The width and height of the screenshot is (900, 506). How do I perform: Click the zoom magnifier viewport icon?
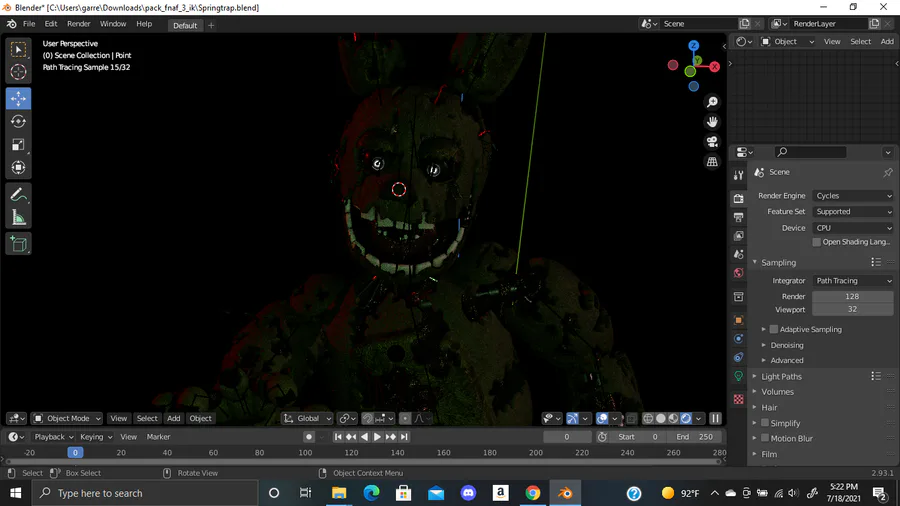[712, 103]
